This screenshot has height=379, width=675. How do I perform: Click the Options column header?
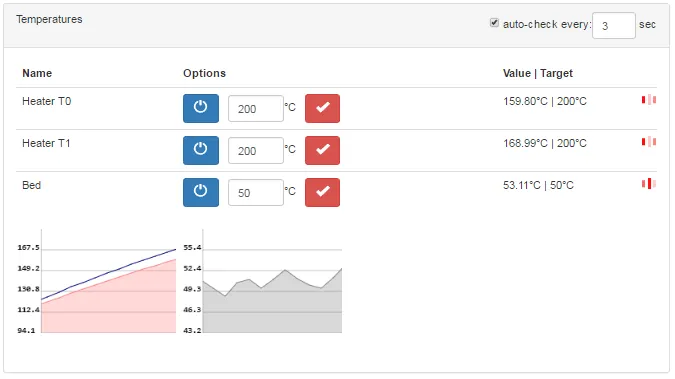pyautogui.click(x=204, y=73)
